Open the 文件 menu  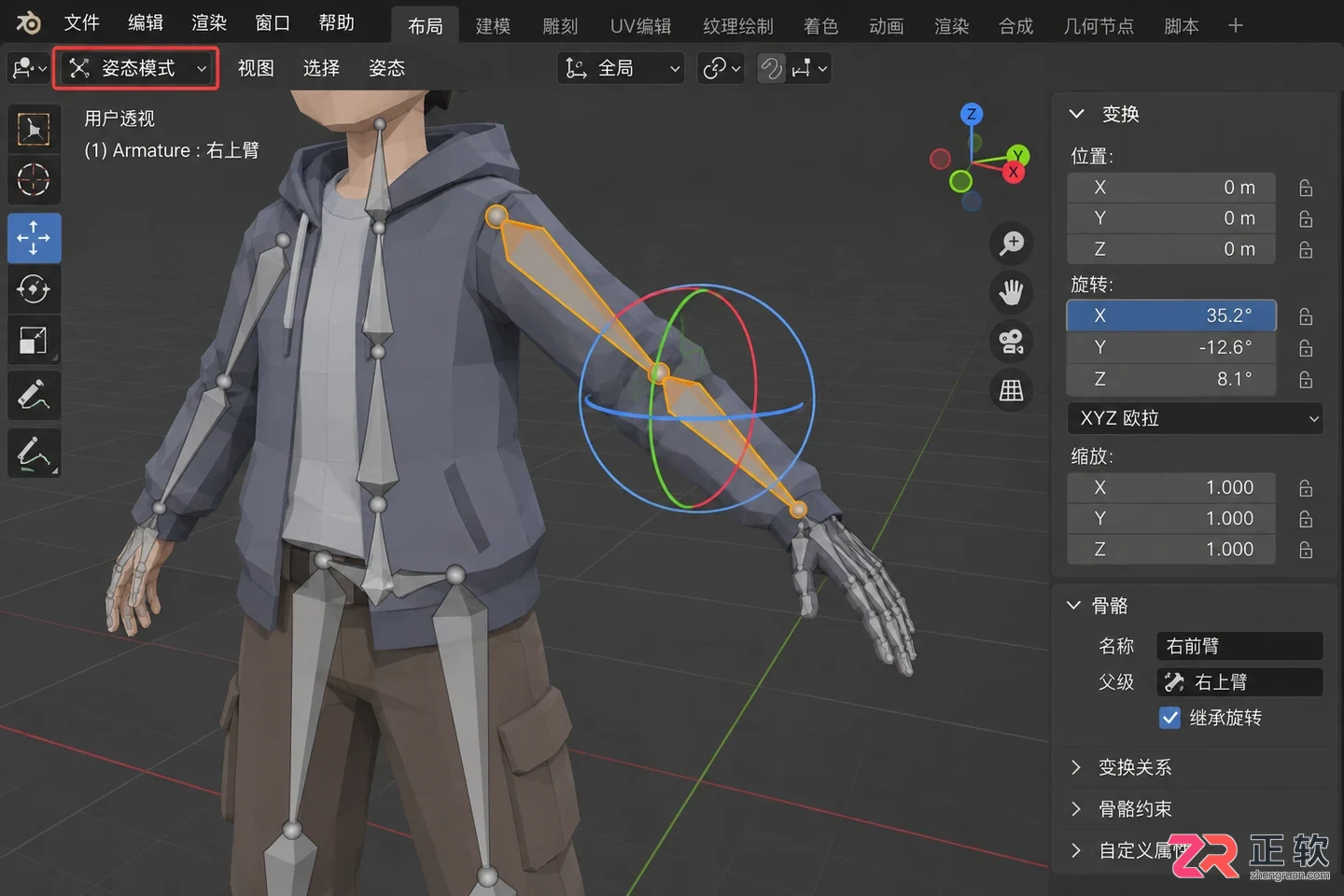click(x=82, y=22)
